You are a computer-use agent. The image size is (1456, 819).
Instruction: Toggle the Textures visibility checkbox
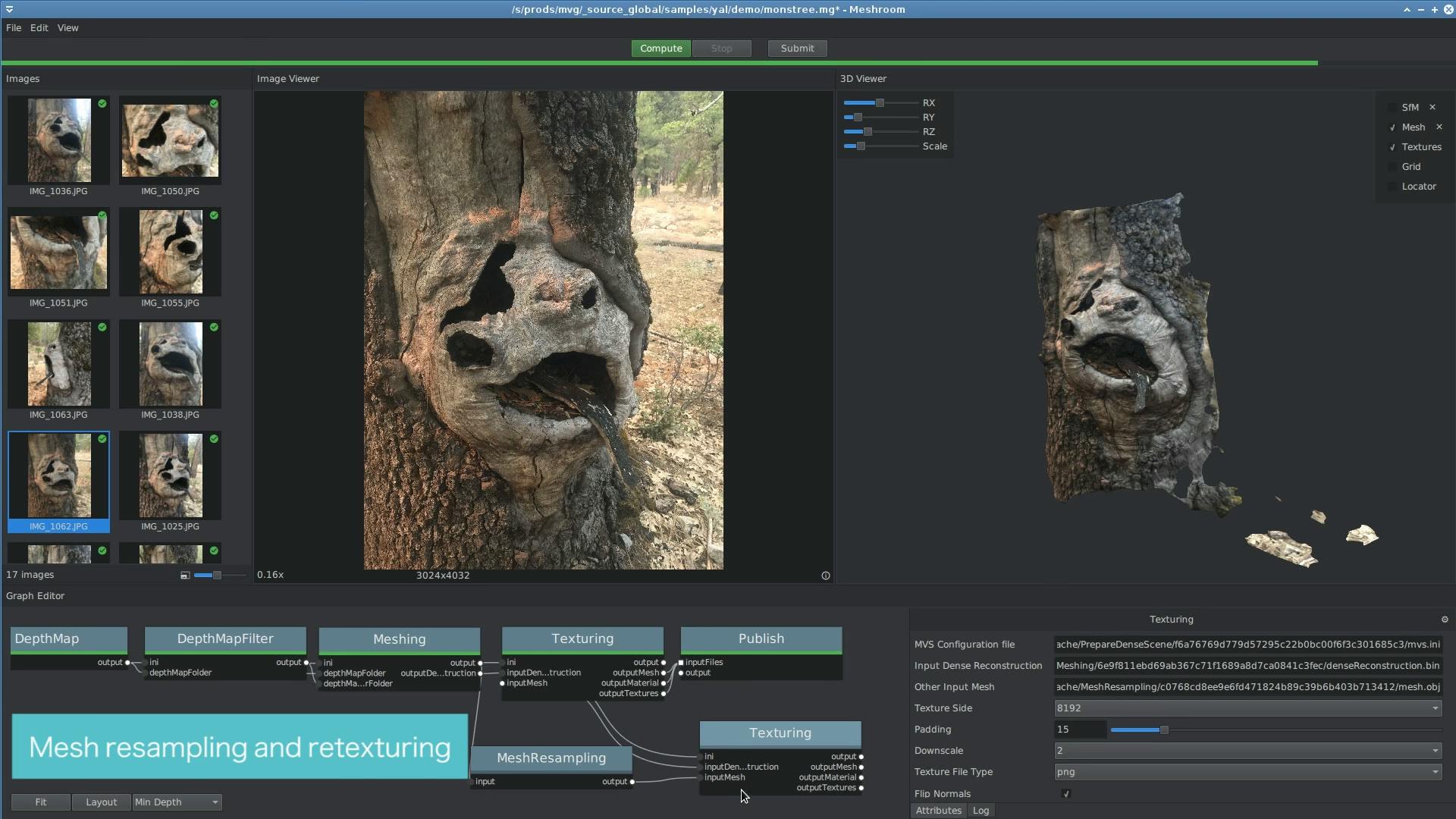(1392, 147)
